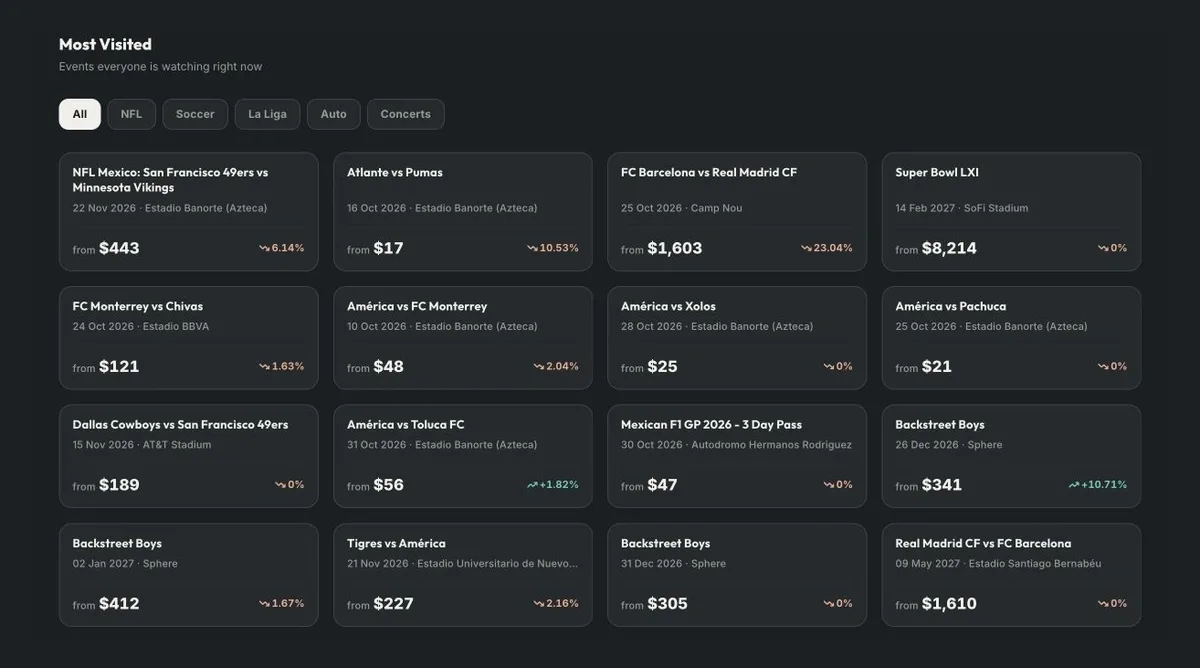This screenshot has width=1200, height=668.
Task: Open Backstreet Boys 02 Jan 2027 event
Action: pos(188,575)
